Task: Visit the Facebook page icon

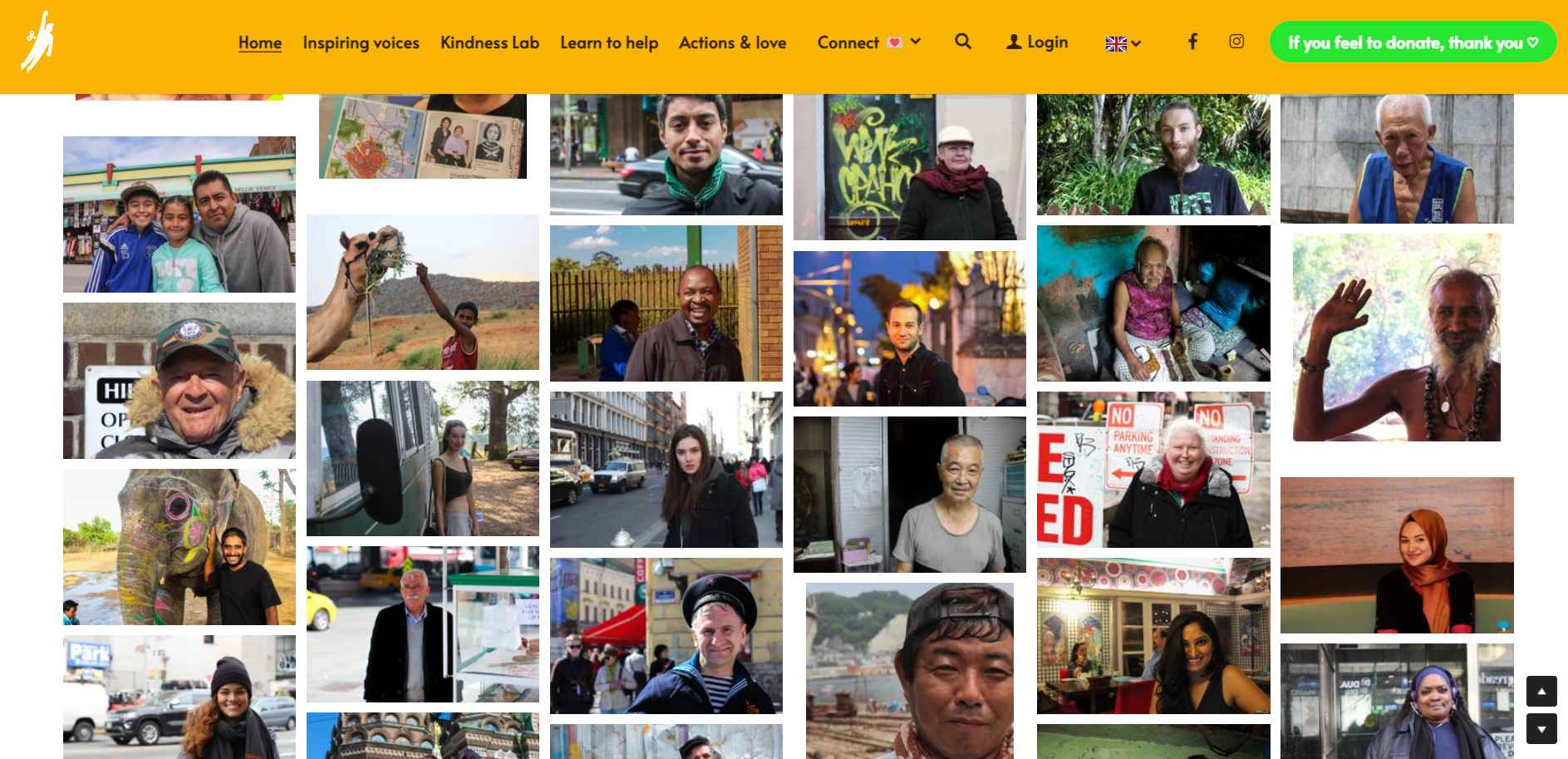Action: coord(1192,42)
